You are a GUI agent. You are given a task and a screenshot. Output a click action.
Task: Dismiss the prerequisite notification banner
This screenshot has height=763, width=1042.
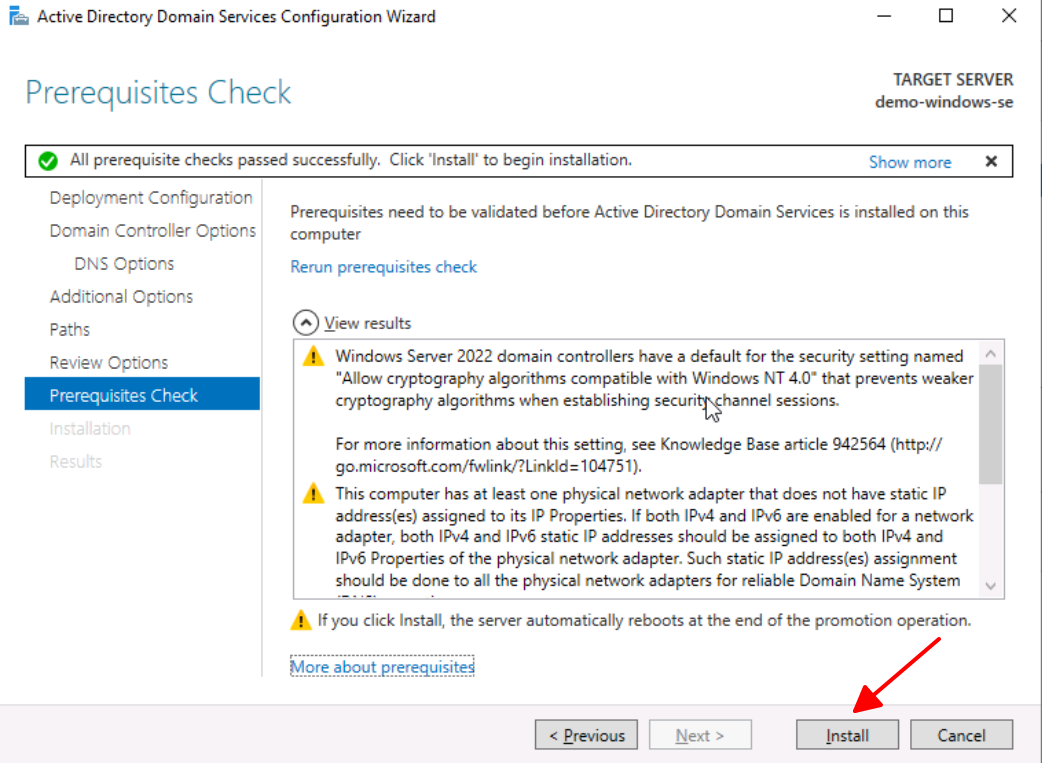click(991, 161)
